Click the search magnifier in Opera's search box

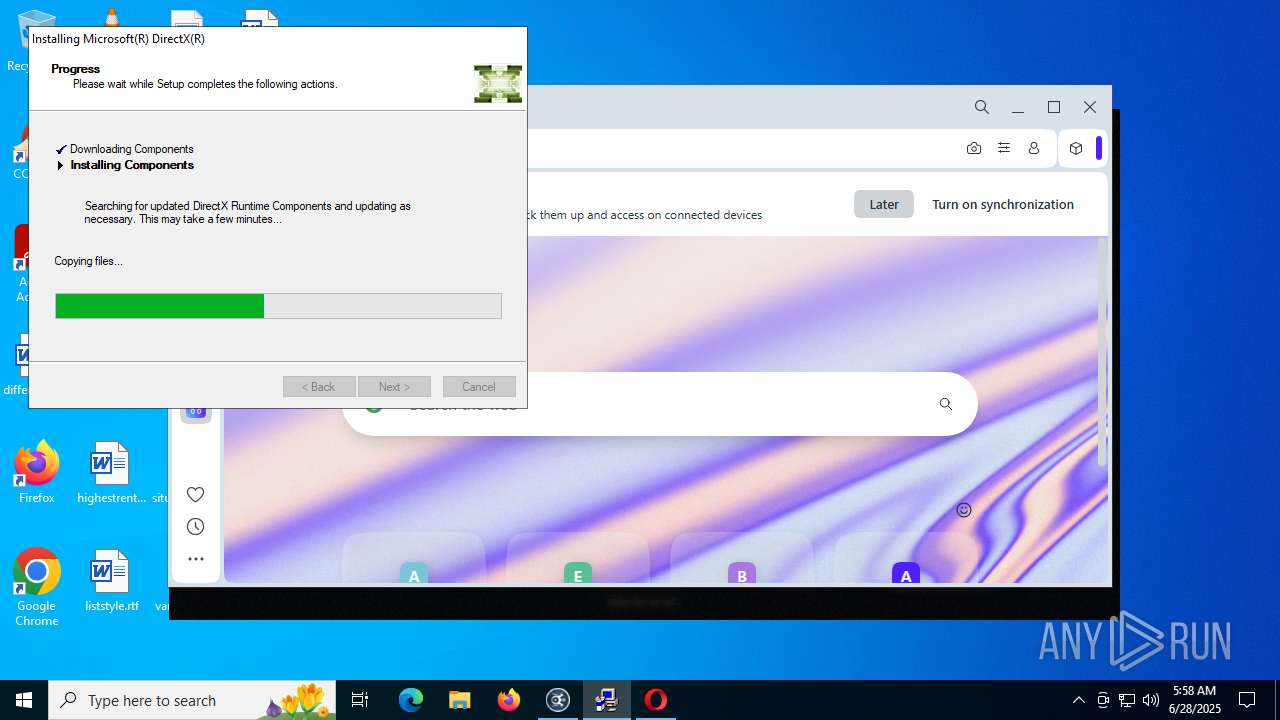click(x=945, y=404)
